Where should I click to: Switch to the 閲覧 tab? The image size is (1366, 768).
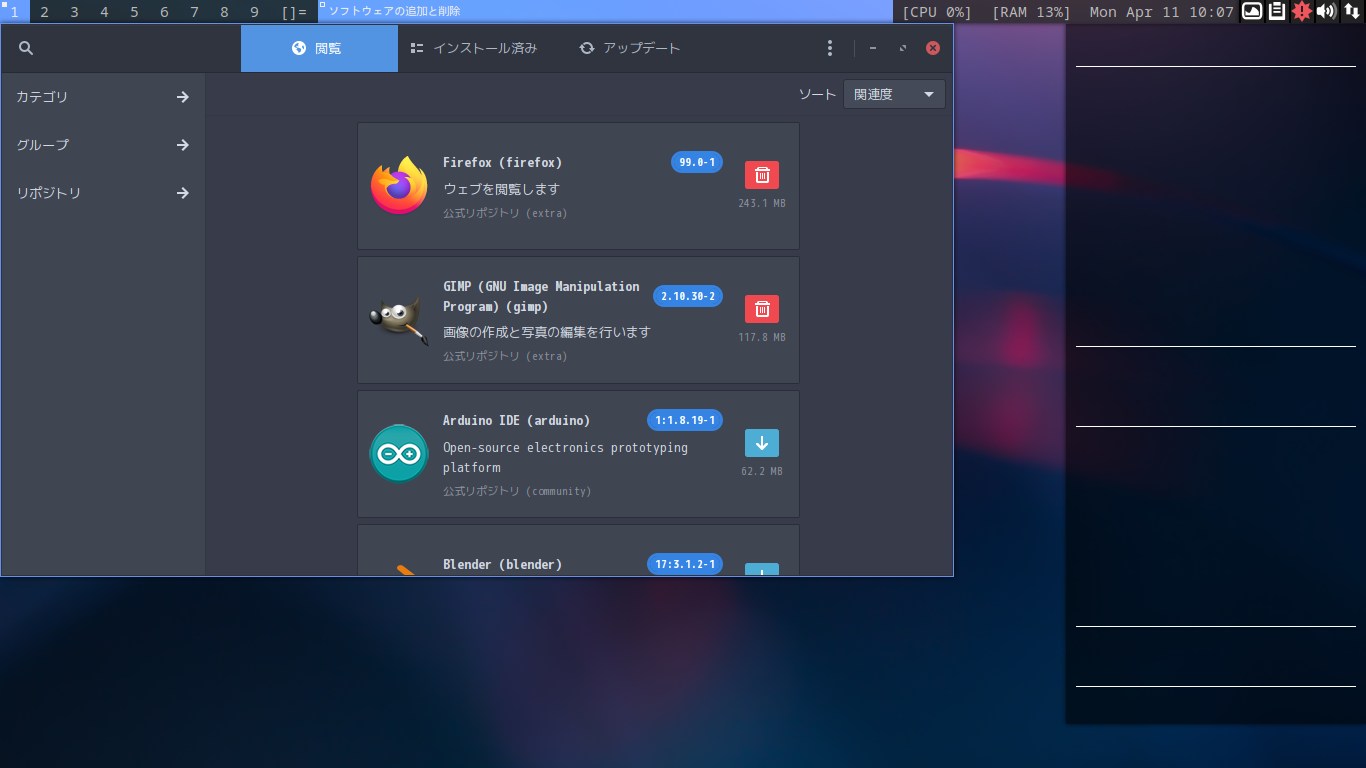pyautogui.click(x=319, y=48)
